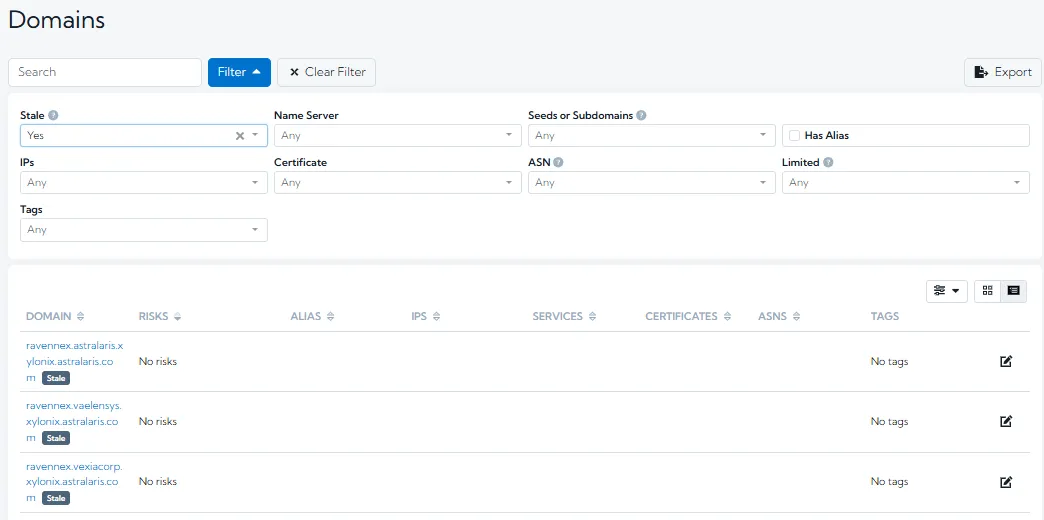This screenshot has width=1044, height=520.
Task: Click the Stale badge on ravennex.vexiacorp row
Action: (56, 498)
